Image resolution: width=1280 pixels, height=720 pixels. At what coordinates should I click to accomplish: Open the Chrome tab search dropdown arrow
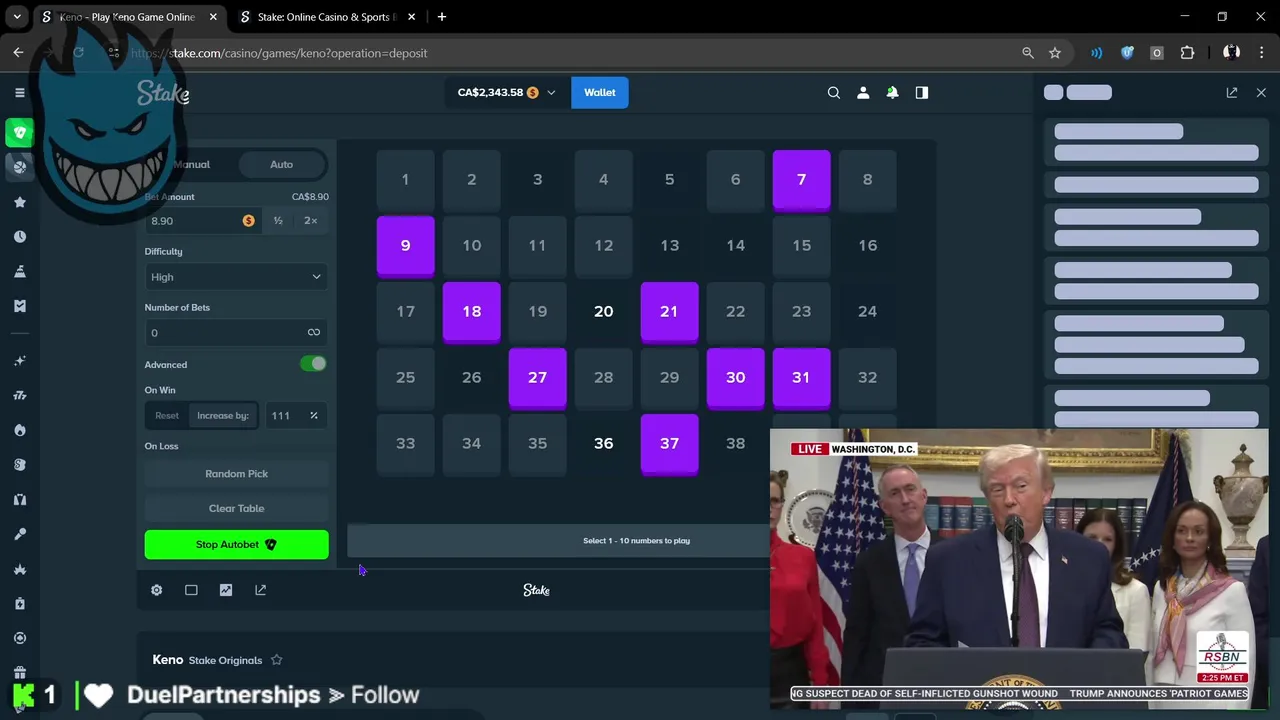coord(17,17)
